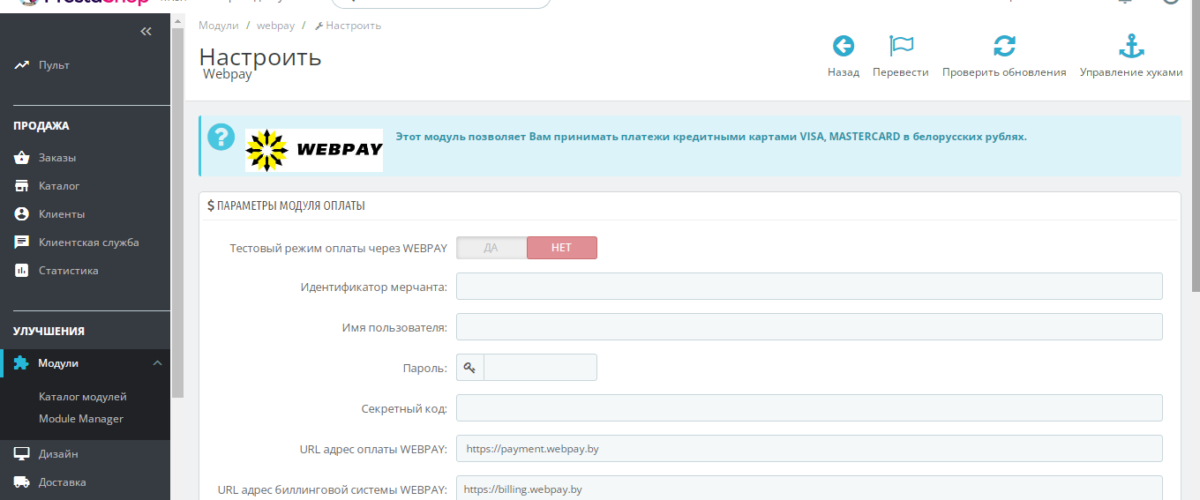
Task: Open Доставка sidebar section
Action: point(62,482)
